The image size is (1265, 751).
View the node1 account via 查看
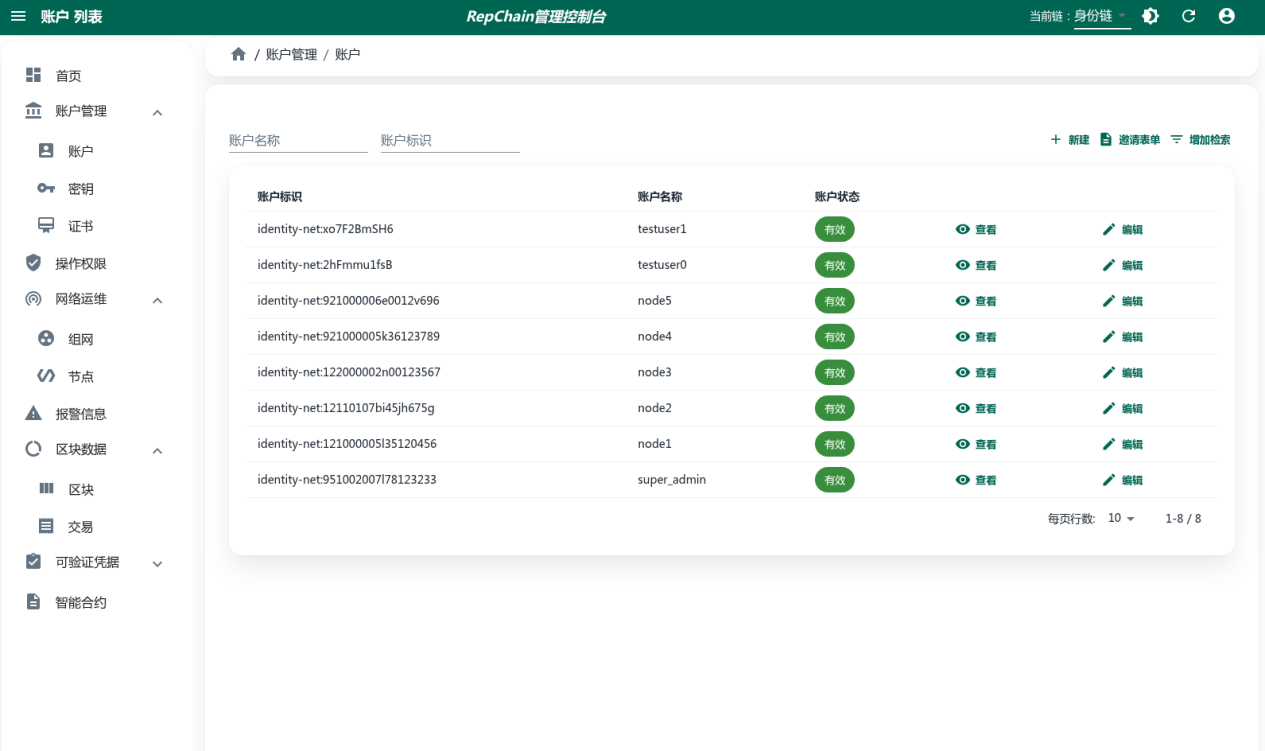[x=976, y=444]
